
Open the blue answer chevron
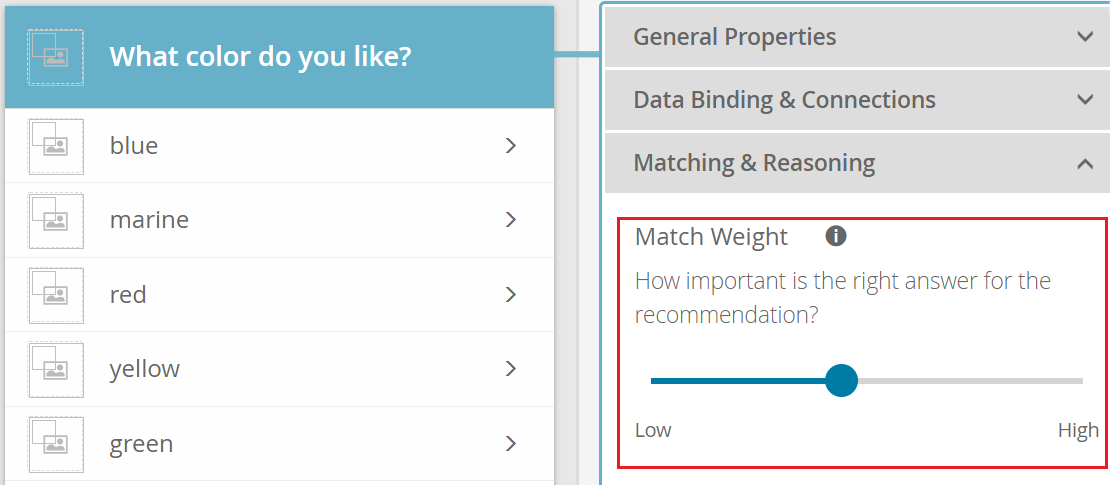(x=511, y=146)
